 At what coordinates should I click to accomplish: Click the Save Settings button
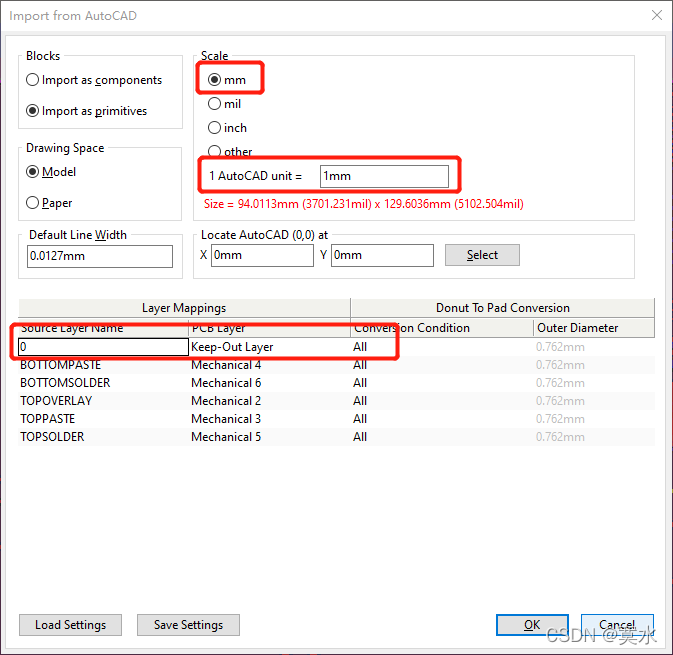(x=188, y=625)
